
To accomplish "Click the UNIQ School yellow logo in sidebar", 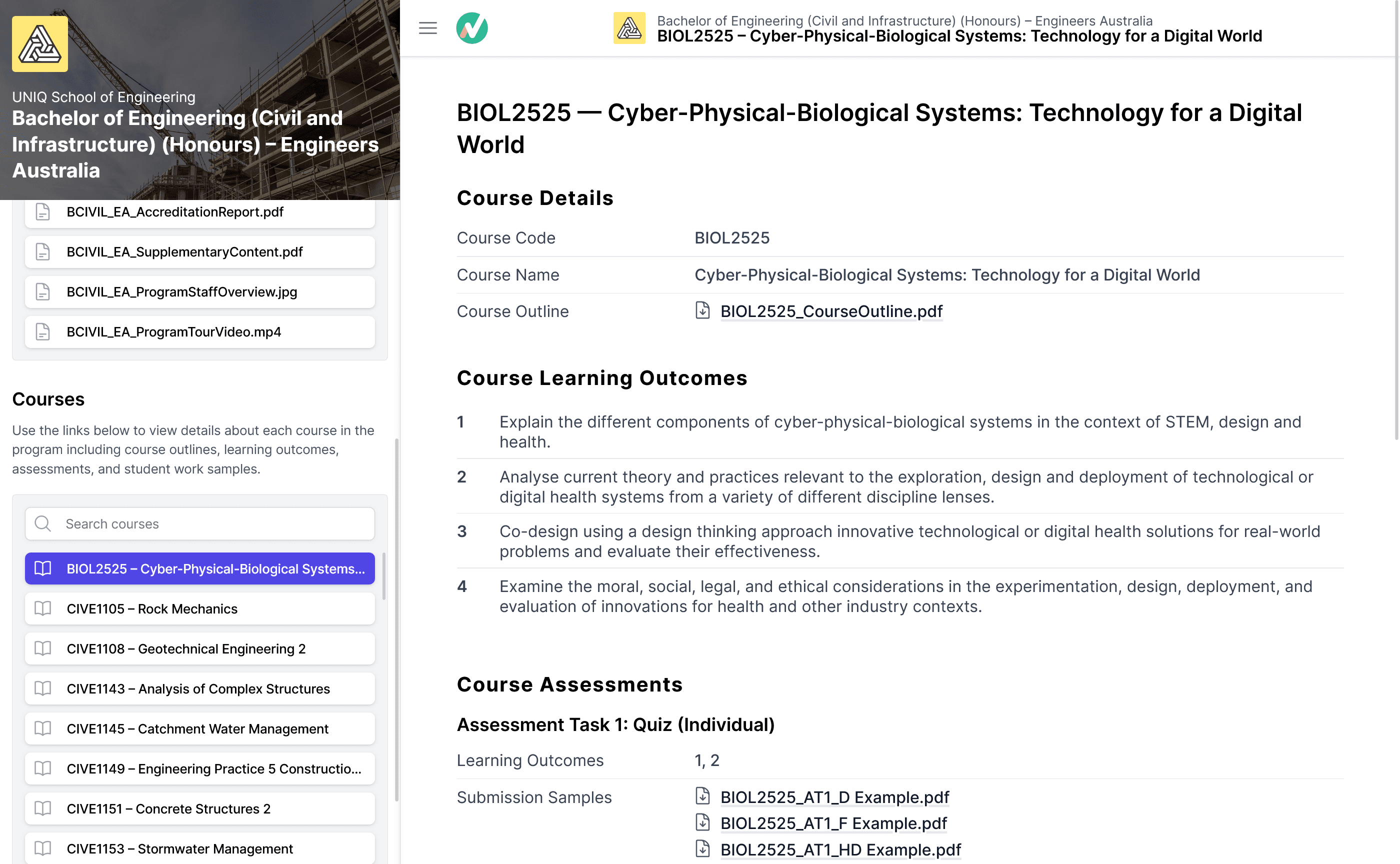I will 40,44.
